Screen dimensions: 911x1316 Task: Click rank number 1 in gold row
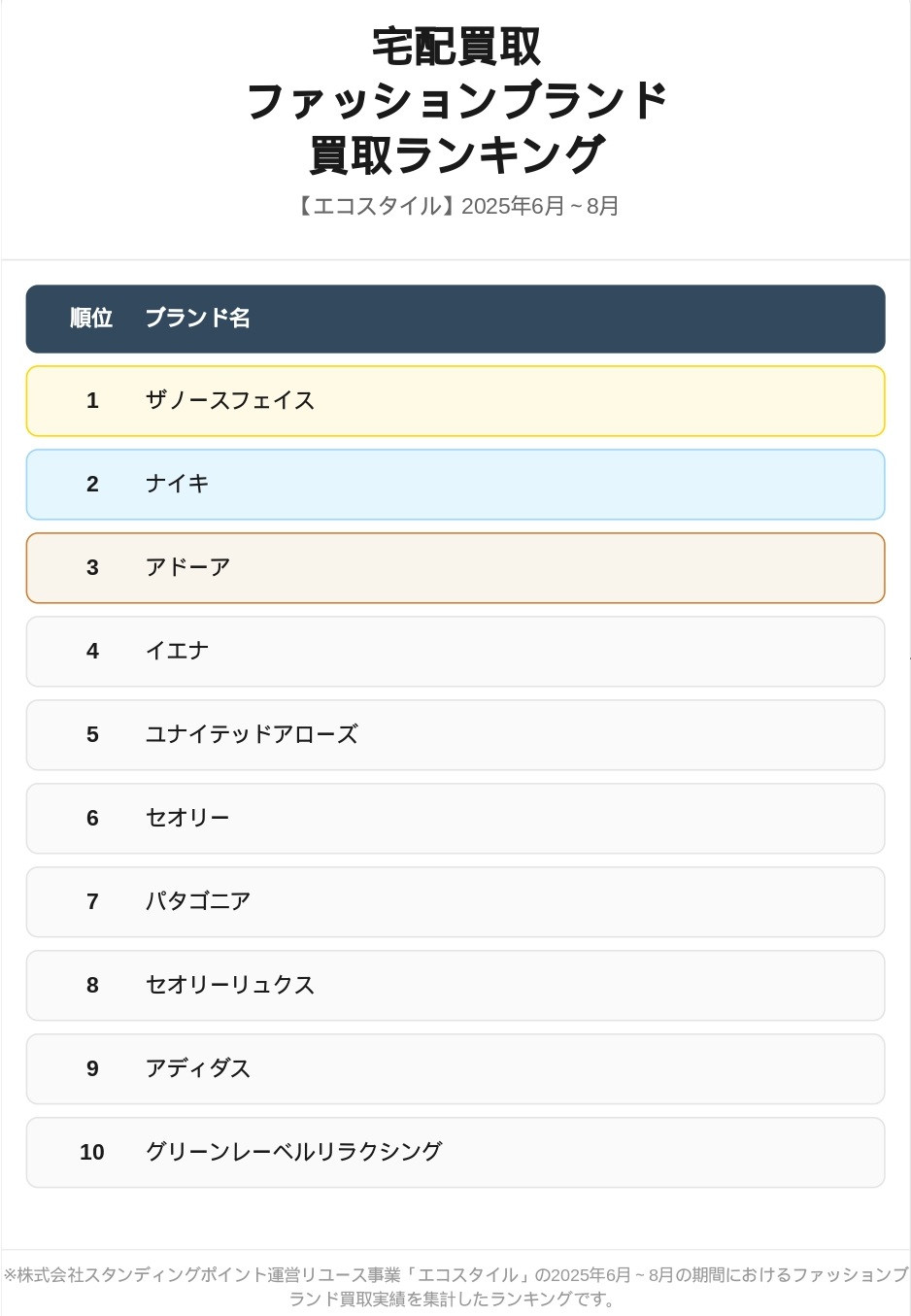(92, 401)
